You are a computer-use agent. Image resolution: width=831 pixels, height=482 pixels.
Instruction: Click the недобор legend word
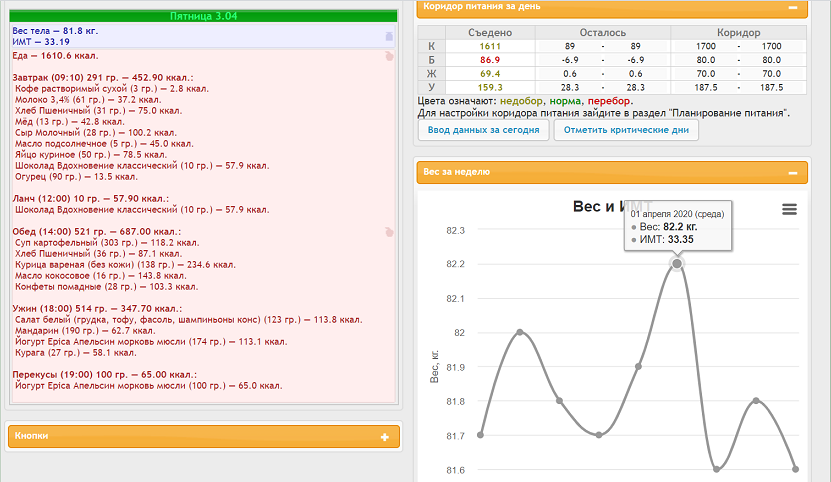(x=521, y=101)
